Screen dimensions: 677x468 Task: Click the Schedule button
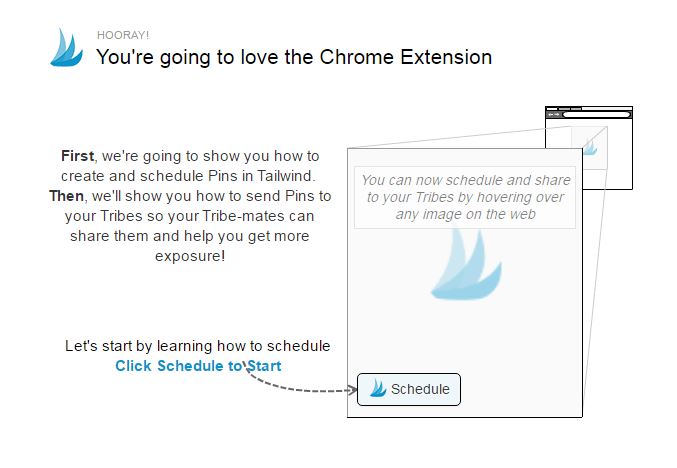coord(409,389)
